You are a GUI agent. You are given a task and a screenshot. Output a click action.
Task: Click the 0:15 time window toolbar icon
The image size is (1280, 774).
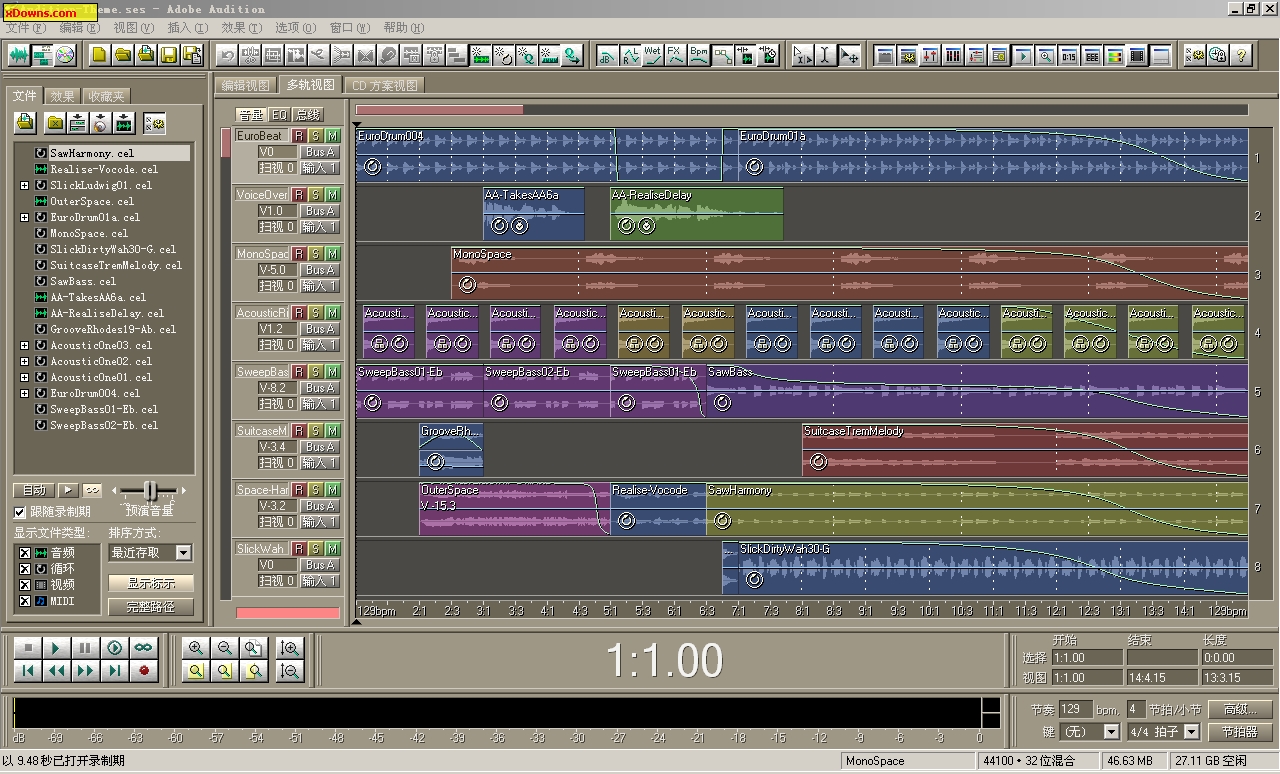pos(1069,55)
